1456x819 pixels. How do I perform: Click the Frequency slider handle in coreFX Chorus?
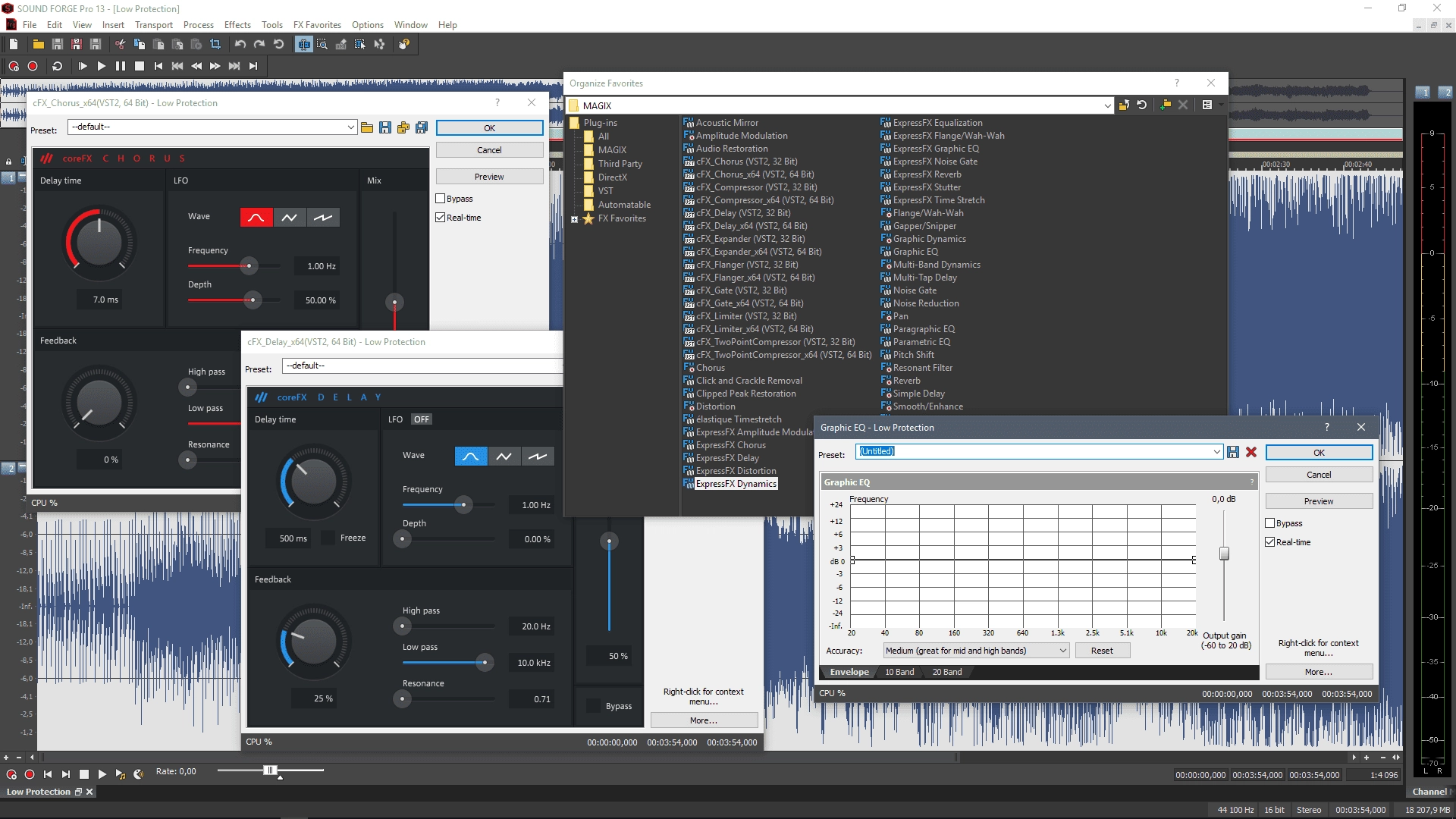249,266
